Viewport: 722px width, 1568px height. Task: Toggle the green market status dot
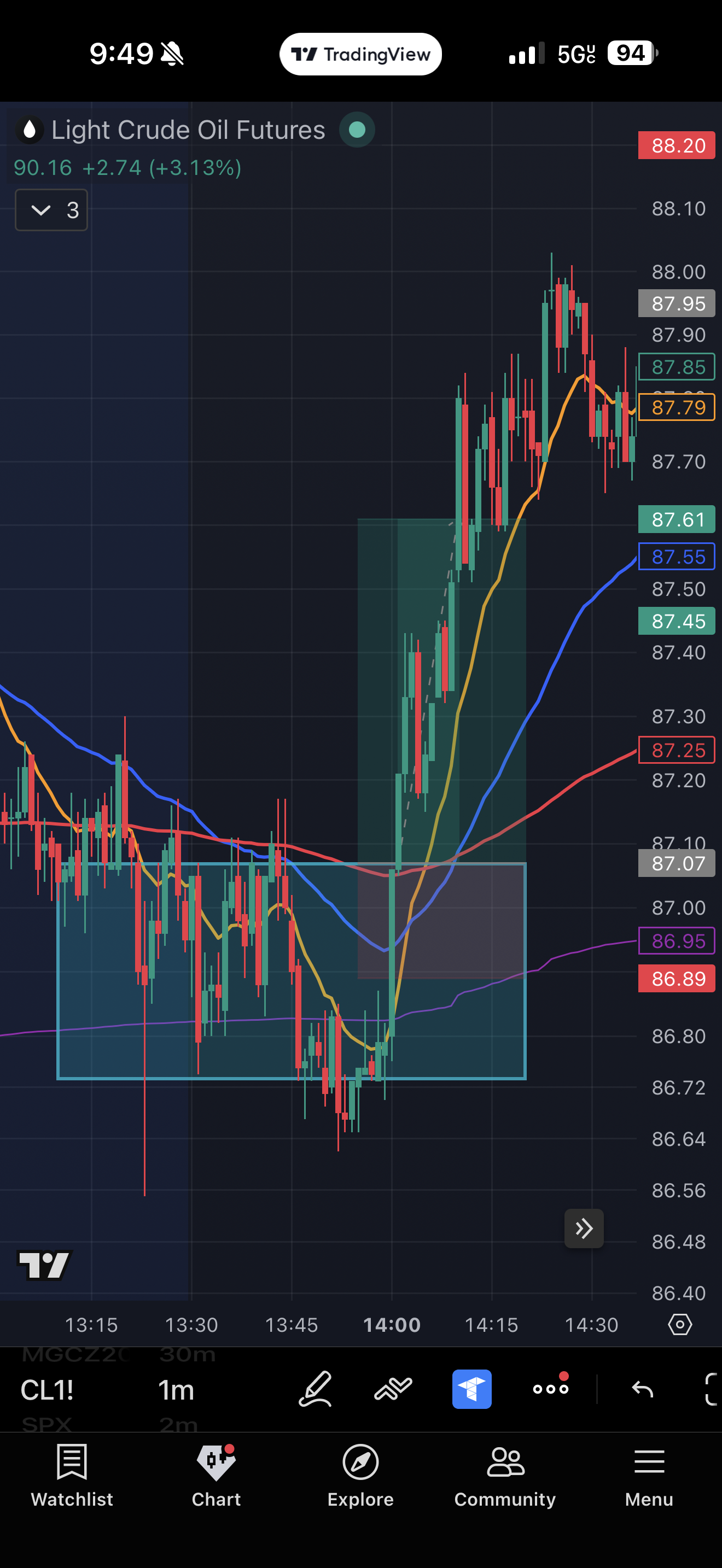pyautogui.click(x=357, y=130)
